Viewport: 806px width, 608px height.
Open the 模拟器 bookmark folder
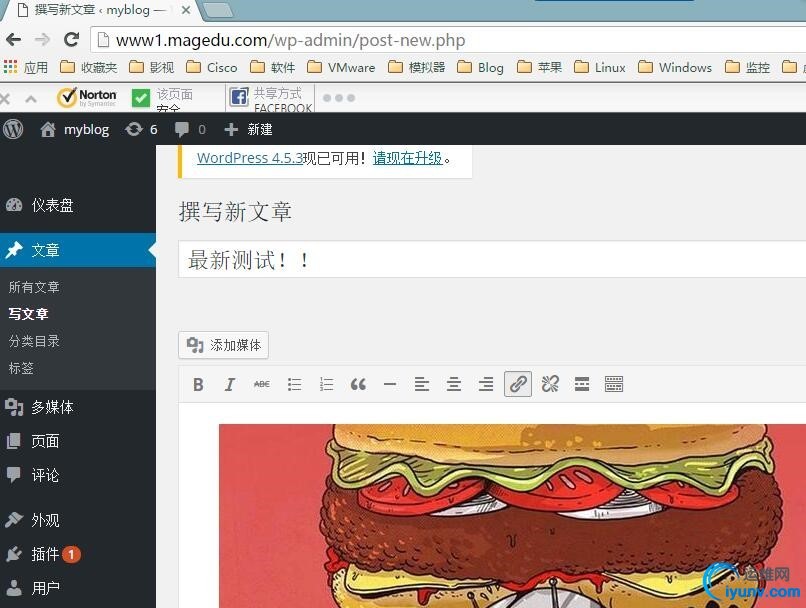click(416, 67)
